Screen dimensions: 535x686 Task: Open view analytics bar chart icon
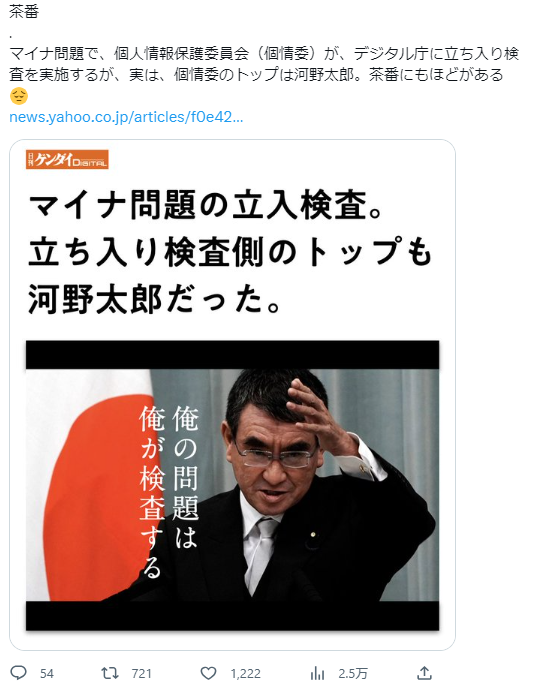(x=317, y=673)
